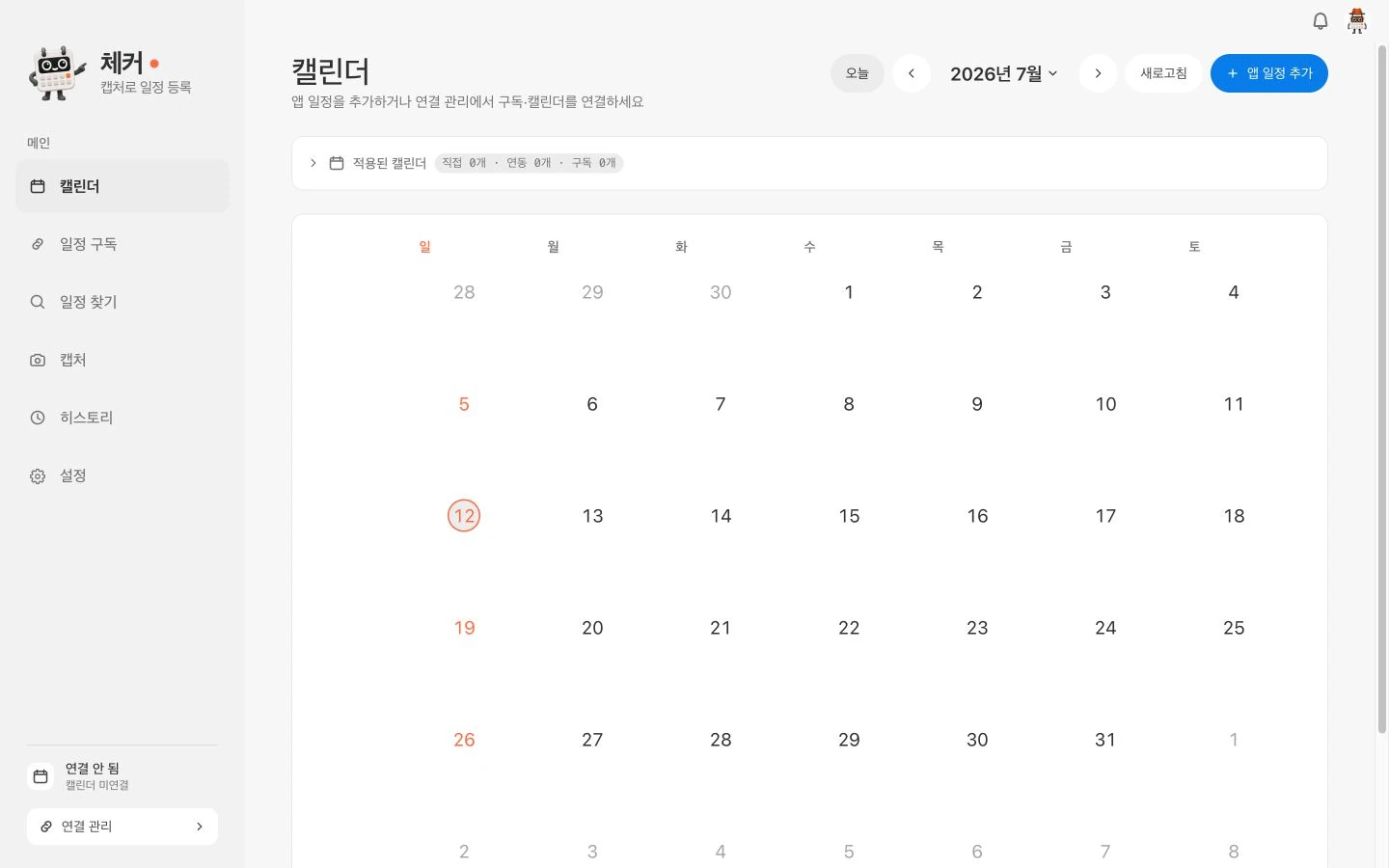
Task: Click the calendar icon in 연결 안 됨 status
Action: click(41, 776)
